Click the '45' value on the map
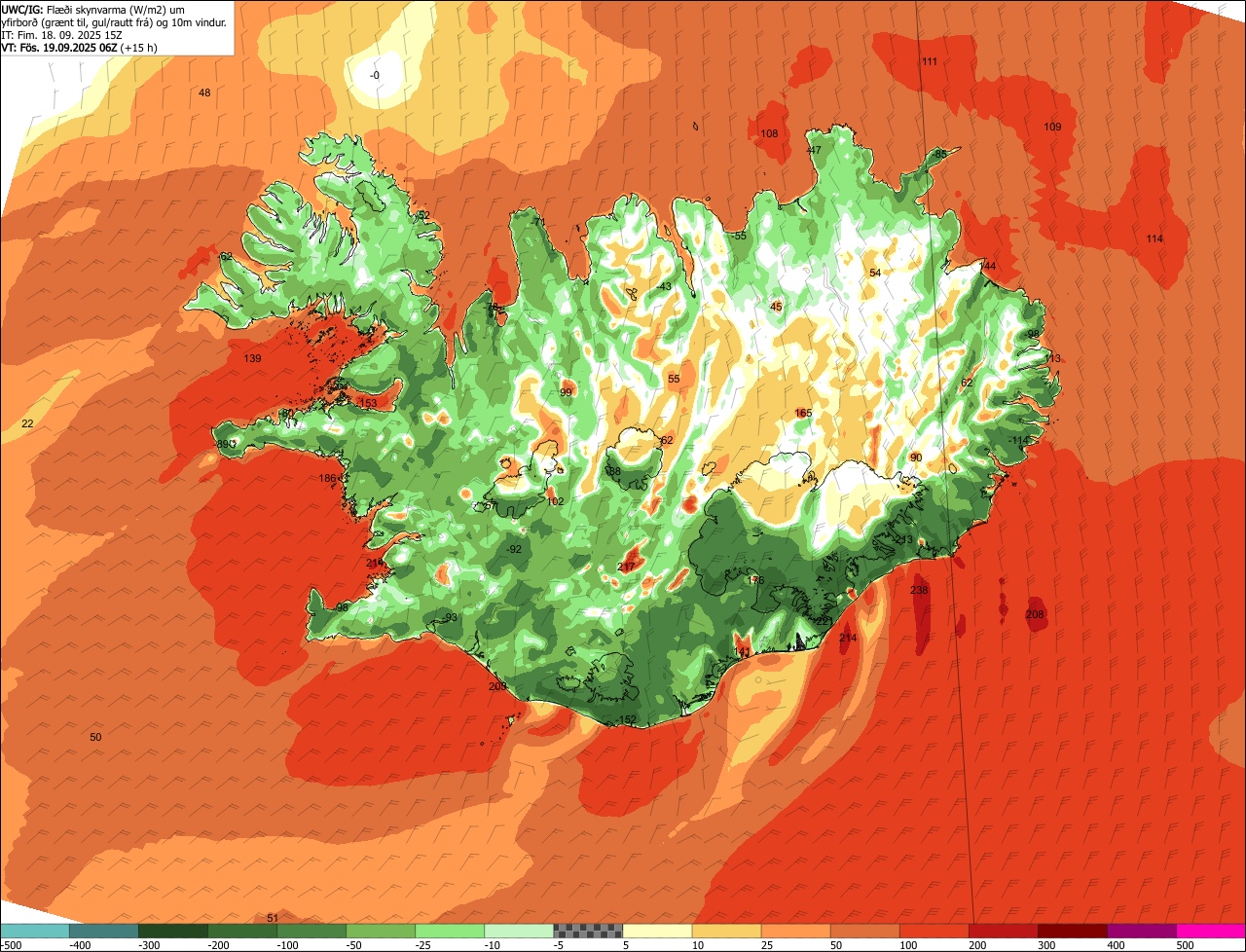The height and width of the screenshot is (952, 1246). tap(776, 307)
